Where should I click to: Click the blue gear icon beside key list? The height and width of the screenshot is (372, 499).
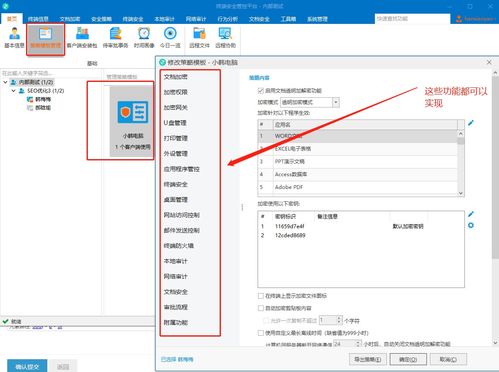tap(471, 226)
